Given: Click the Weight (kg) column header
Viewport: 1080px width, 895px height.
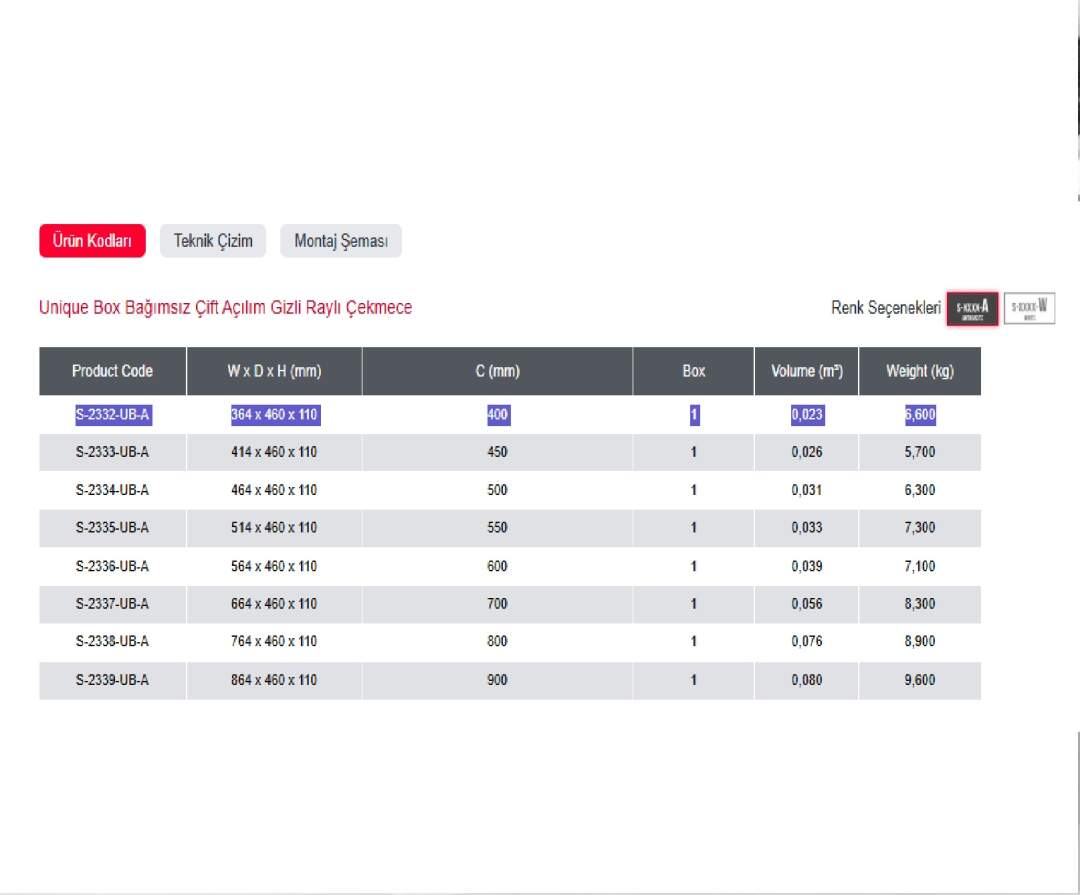Looking at the screenshot, I should tap(919, 371).
